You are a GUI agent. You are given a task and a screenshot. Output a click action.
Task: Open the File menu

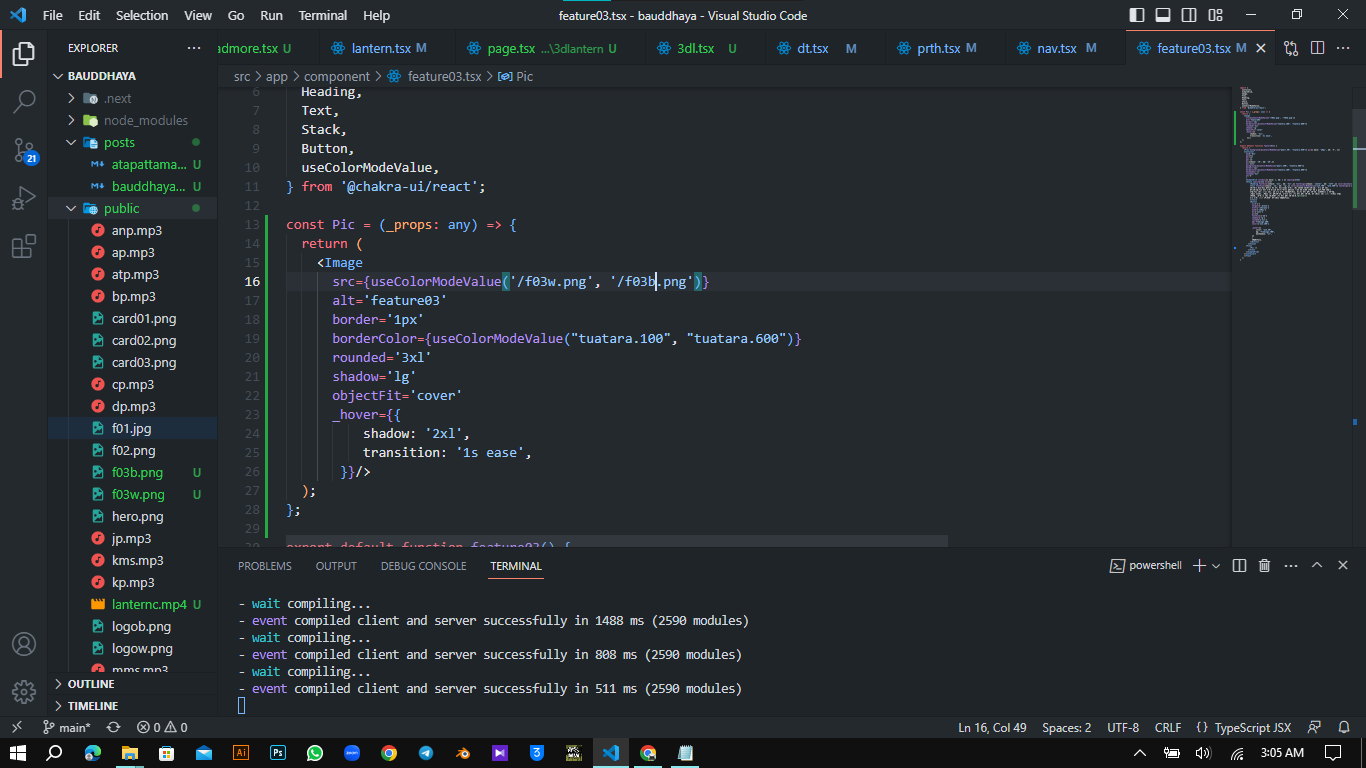(x=53, y=15)
